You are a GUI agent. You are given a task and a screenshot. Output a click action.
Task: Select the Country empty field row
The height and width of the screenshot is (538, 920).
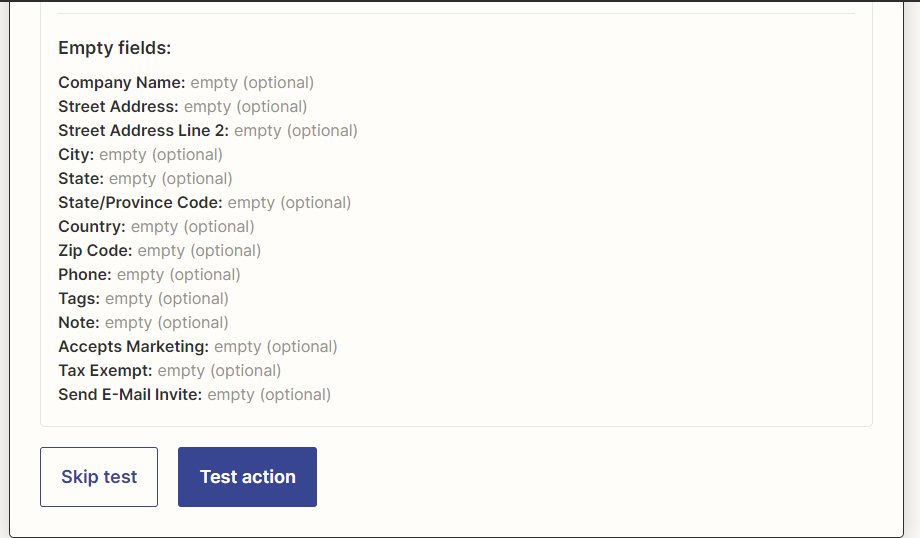(x=156, y=227)
